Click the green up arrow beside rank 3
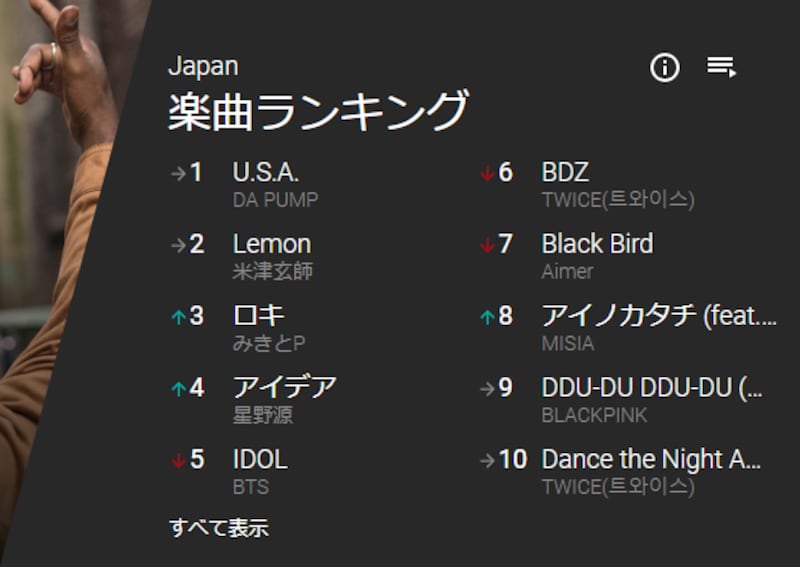Viewport: 800px width, 567px height. point(178,317)
